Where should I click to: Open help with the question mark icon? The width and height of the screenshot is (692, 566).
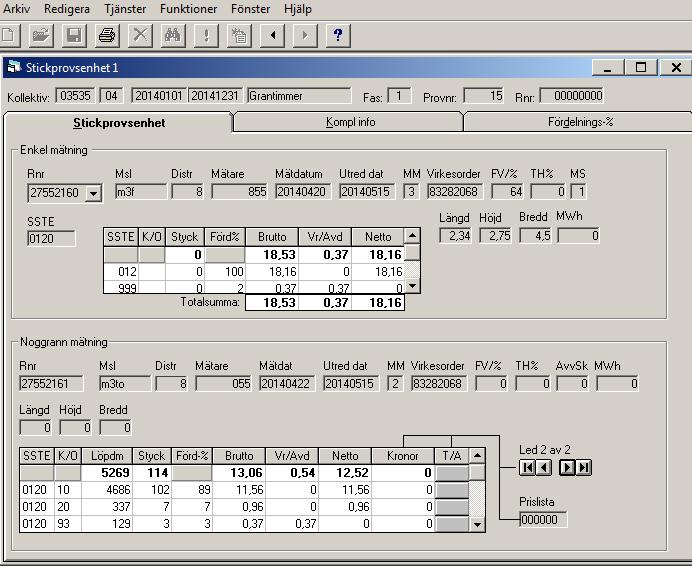338,35
